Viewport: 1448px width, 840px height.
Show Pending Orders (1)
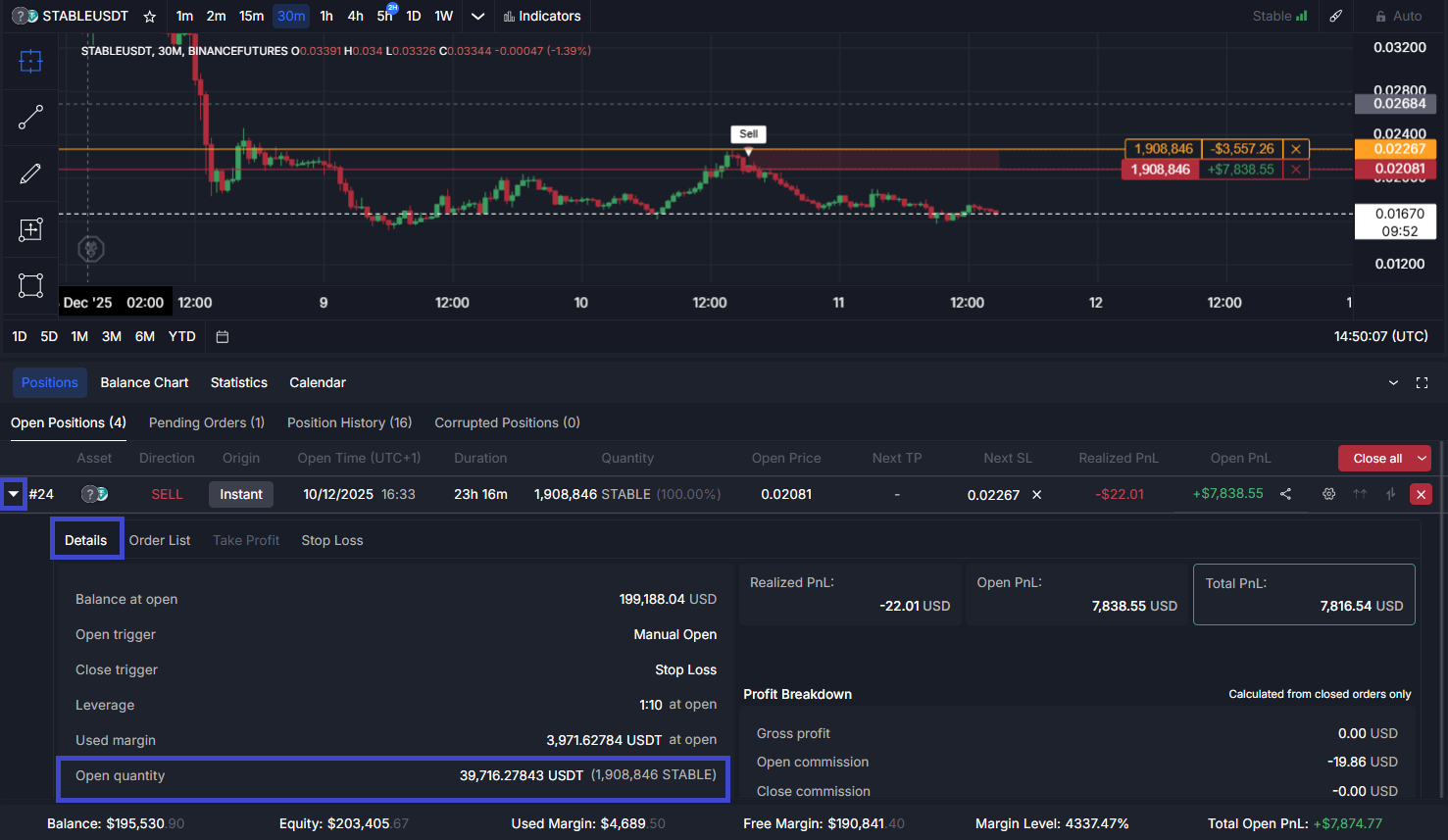tap(207, 422)
